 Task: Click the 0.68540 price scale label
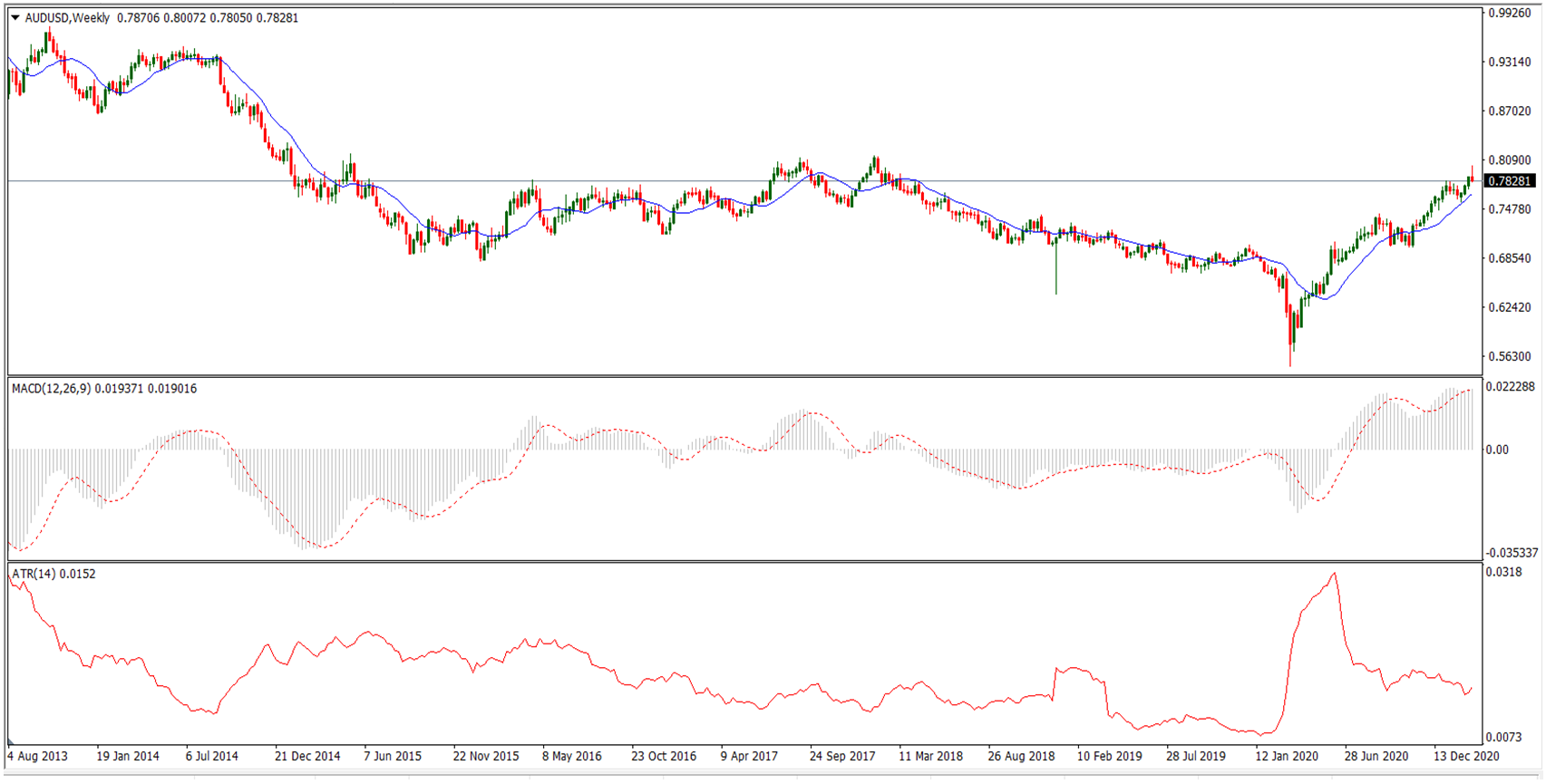(x=1510, y=258)
